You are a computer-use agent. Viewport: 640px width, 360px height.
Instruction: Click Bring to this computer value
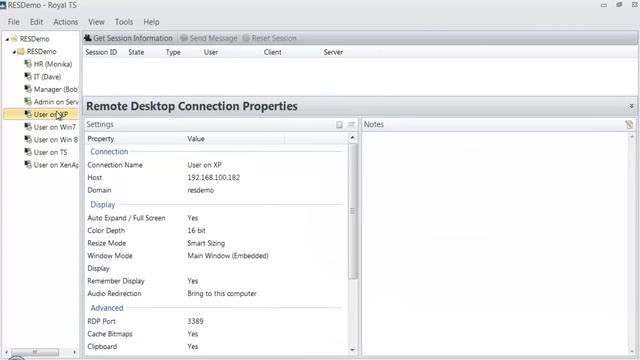pyautogui.click(x=222, y=293)
